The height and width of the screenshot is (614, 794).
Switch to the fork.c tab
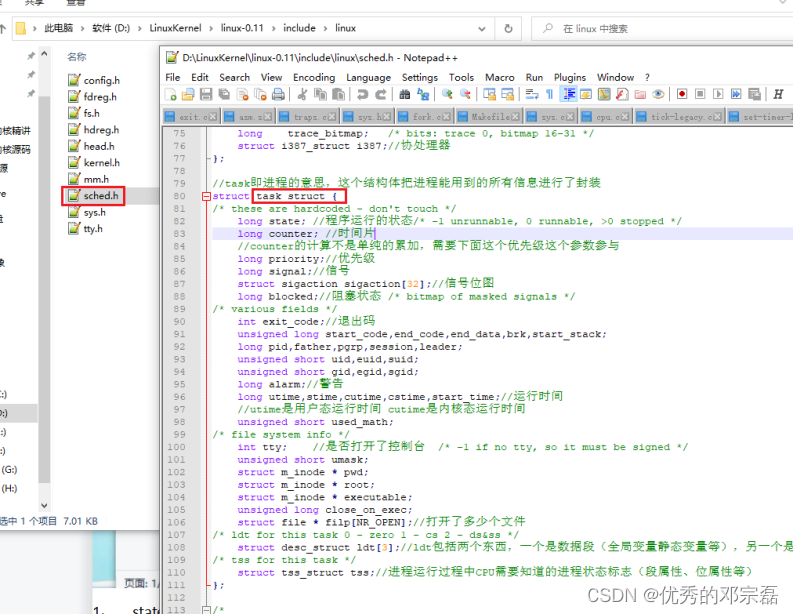(x=426, y=117)
